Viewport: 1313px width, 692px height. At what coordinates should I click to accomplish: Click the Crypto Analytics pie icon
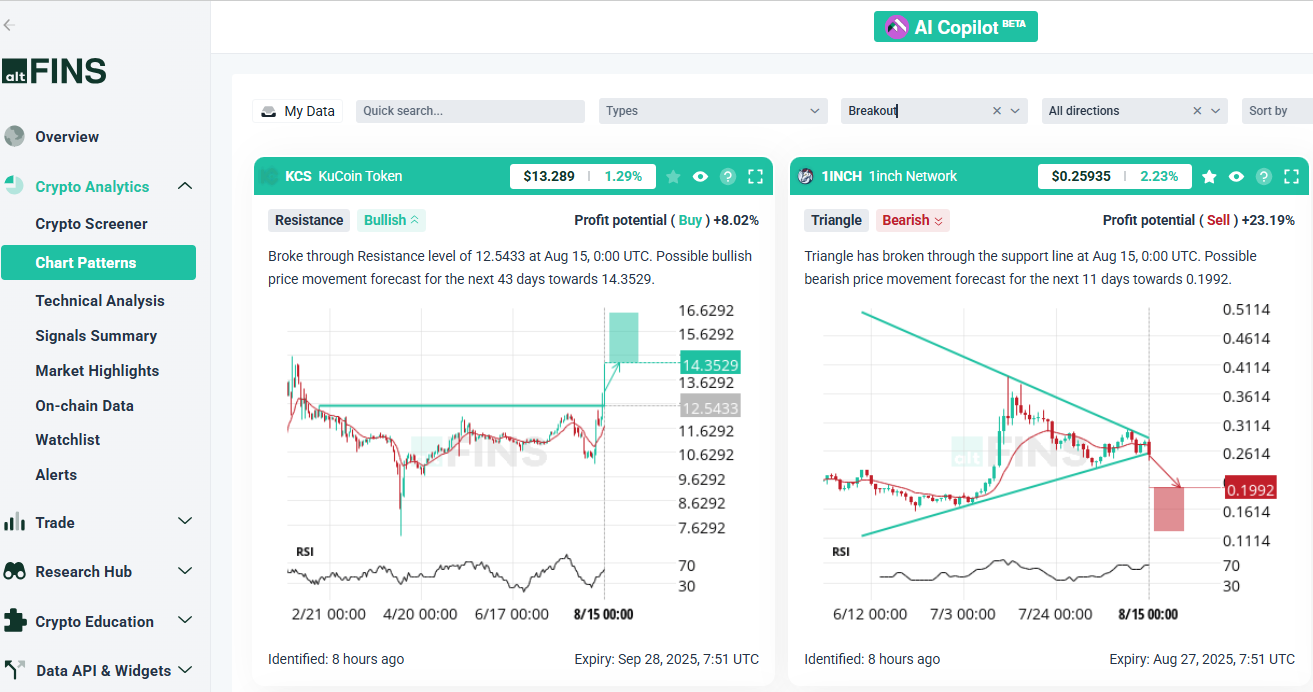pos(14,186)
